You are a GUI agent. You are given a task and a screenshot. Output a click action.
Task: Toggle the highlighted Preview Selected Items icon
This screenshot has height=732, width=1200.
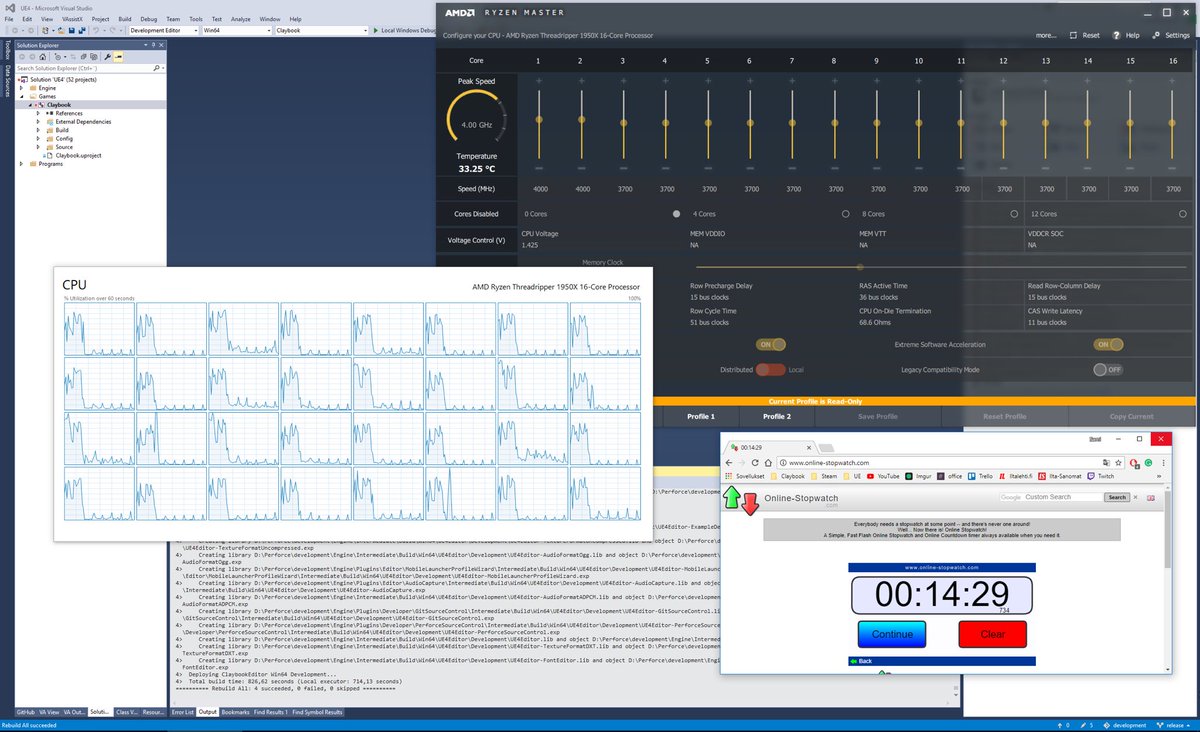coord(118,57)
